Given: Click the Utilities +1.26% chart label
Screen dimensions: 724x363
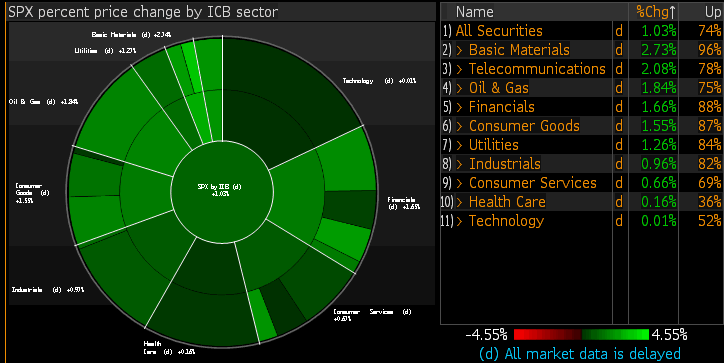Looking at the screenshot, I should coord(105,51).
